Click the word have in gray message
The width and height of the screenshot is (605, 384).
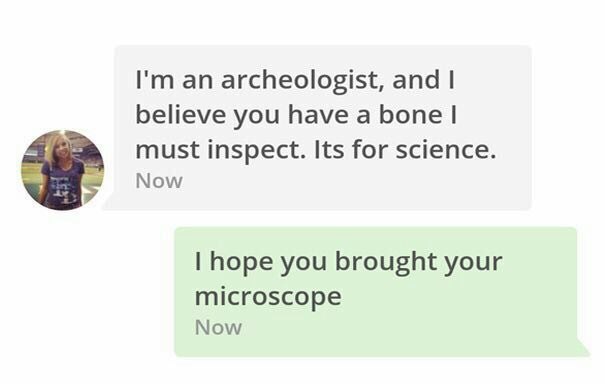pos(318,115)
